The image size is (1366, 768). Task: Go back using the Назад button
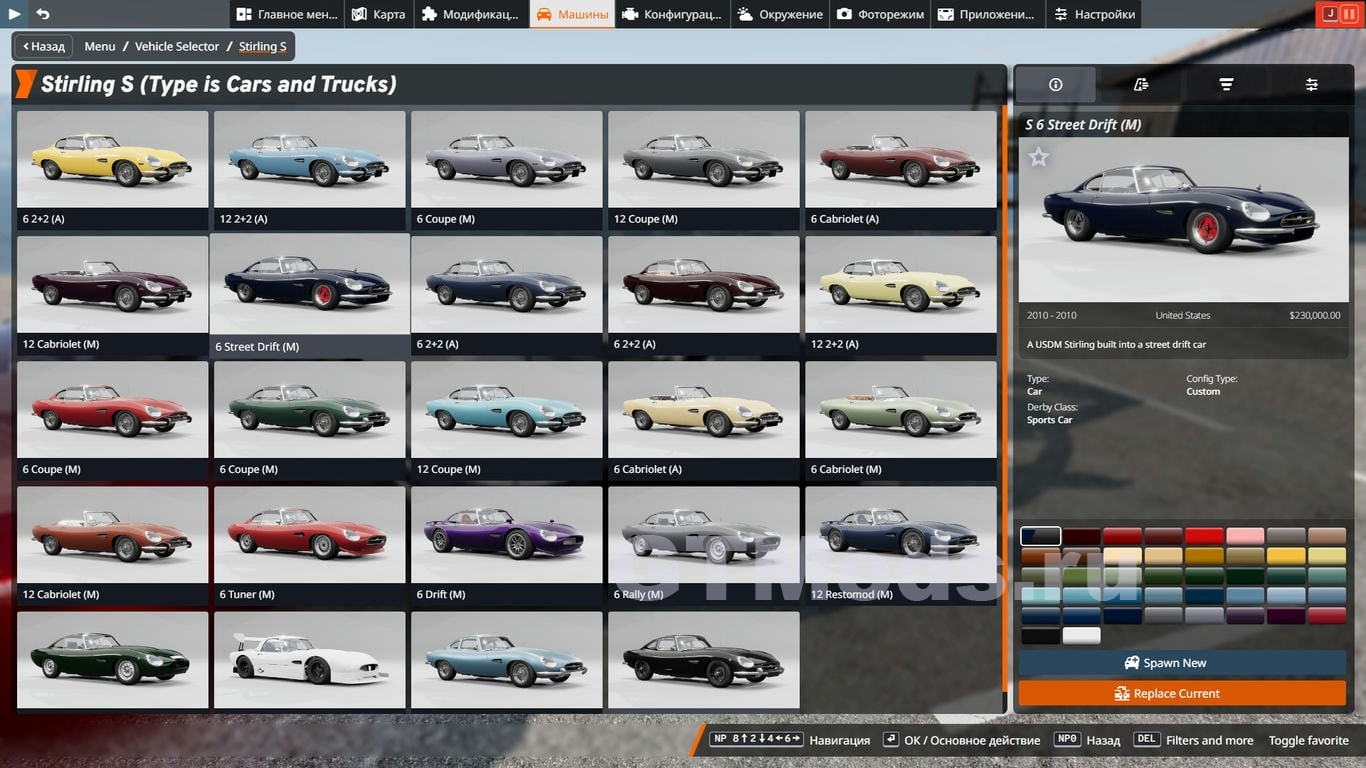pos(43,46)
